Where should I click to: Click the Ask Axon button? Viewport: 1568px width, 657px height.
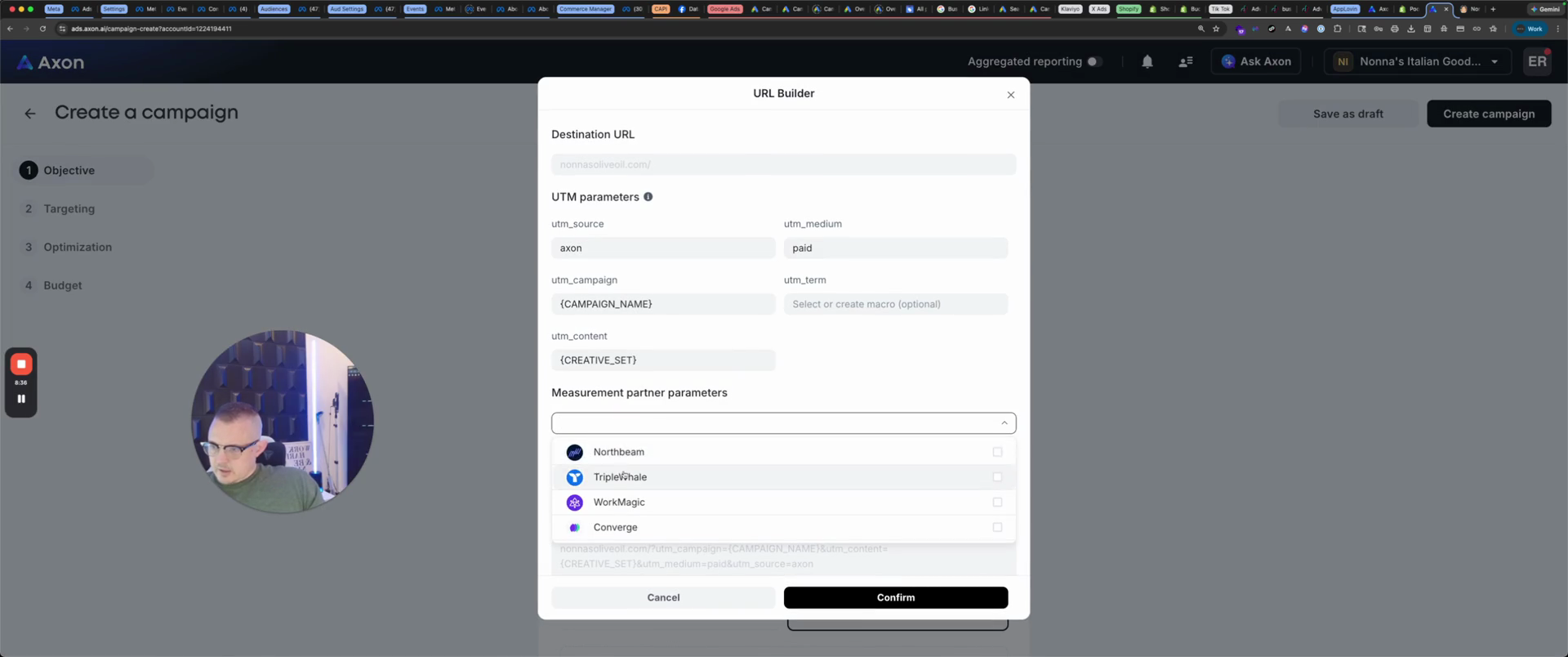[x=1256, y=61]
